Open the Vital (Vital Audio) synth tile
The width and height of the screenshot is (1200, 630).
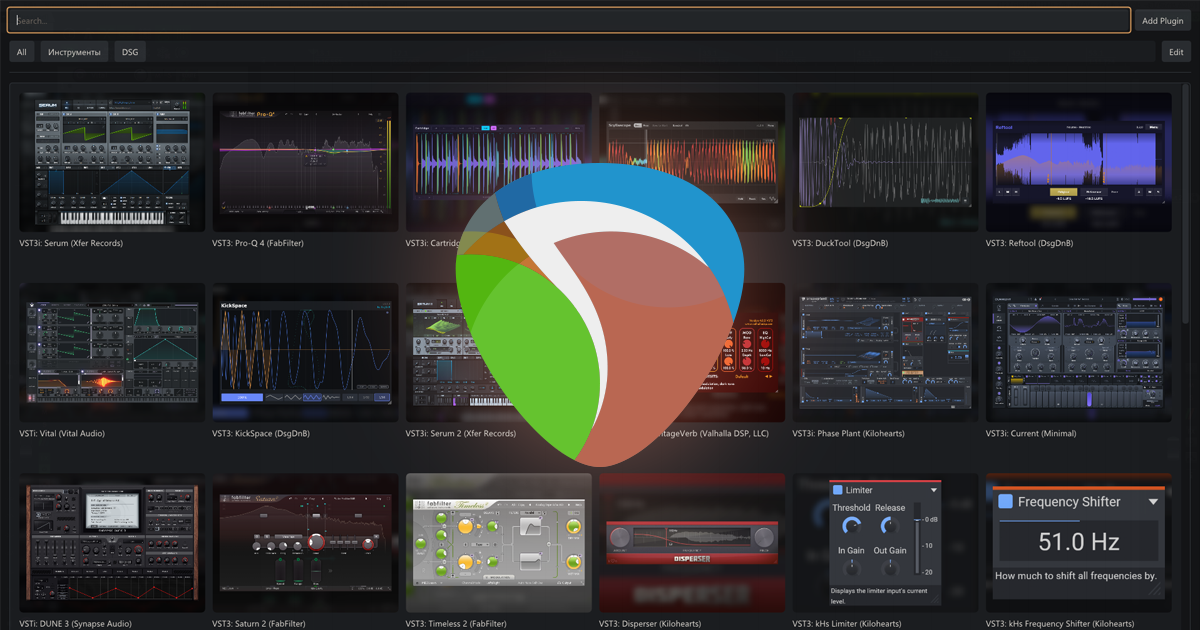pyautogui.click(x=111, y=353)
